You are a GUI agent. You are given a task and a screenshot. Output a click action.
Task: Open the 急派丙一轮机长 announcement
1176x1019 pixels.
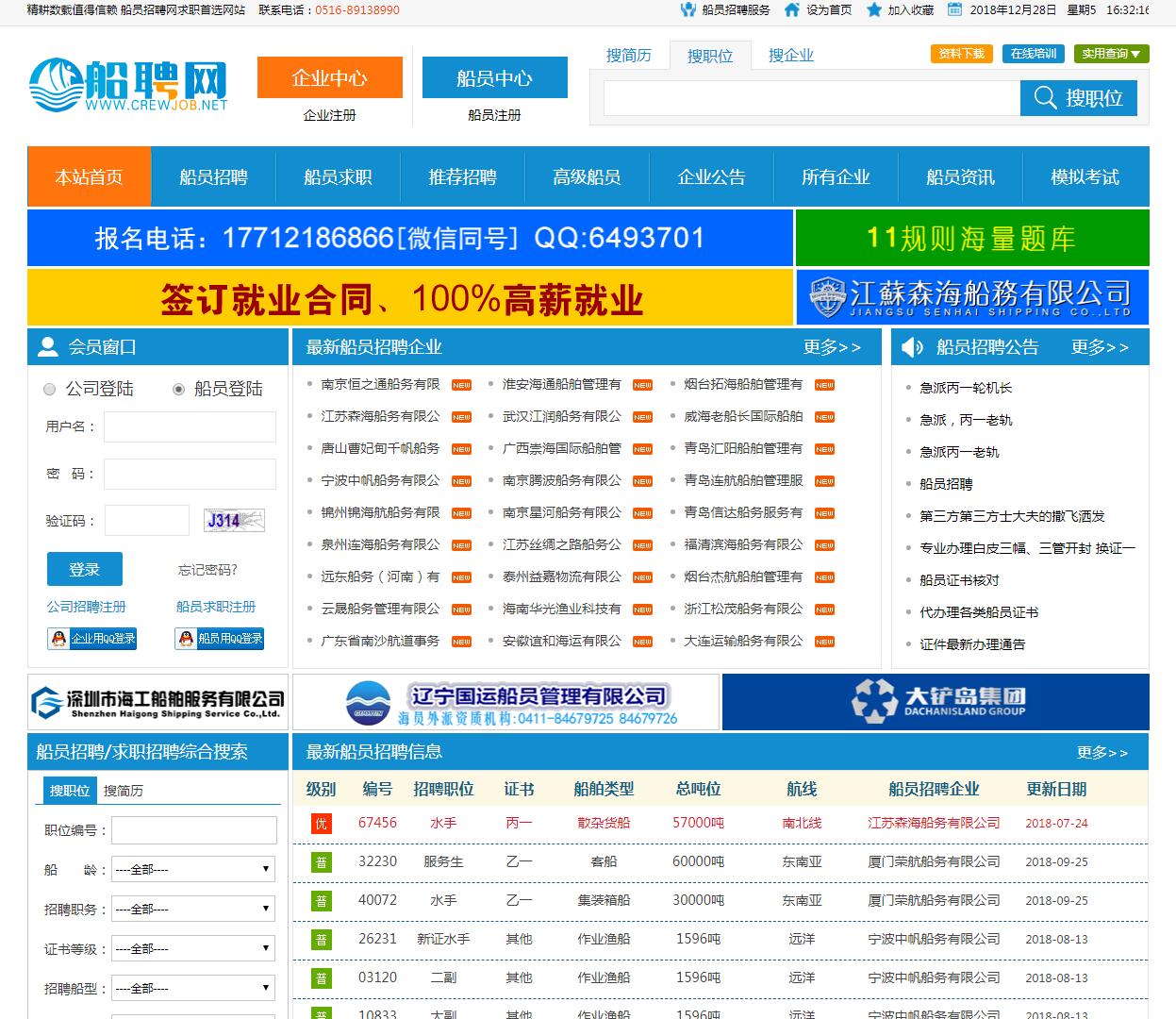[966, 388]
